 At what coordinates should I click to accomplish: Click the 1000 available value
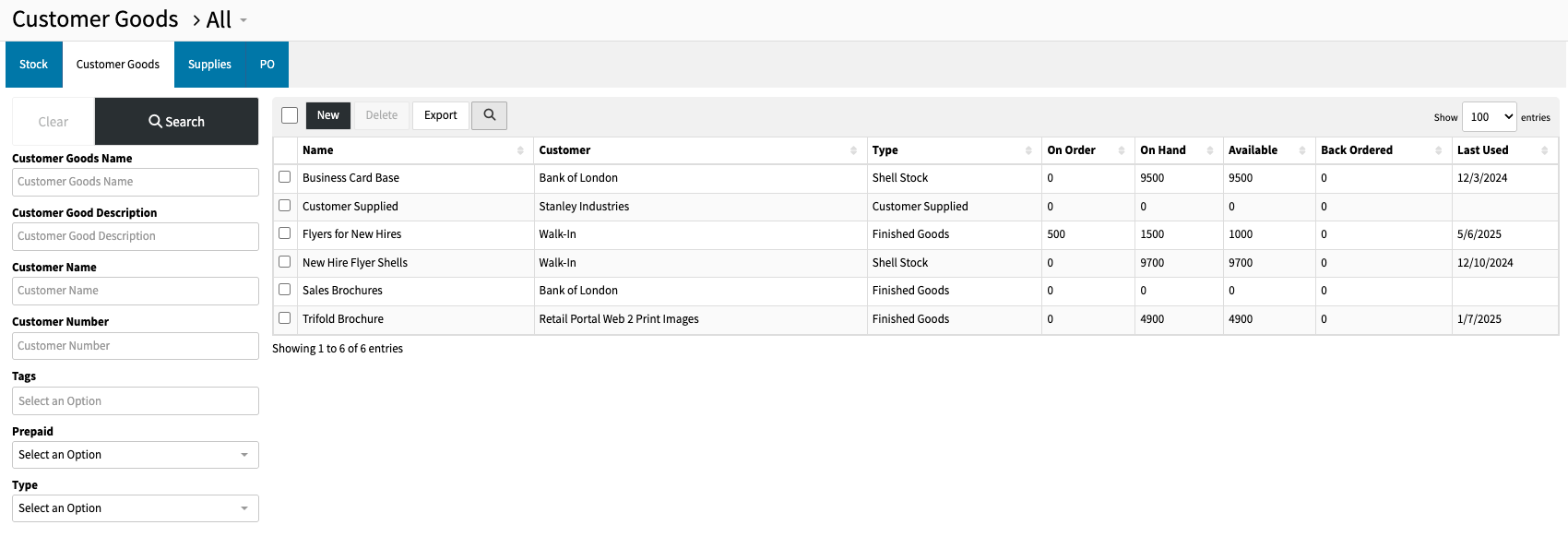[1241, 234]
